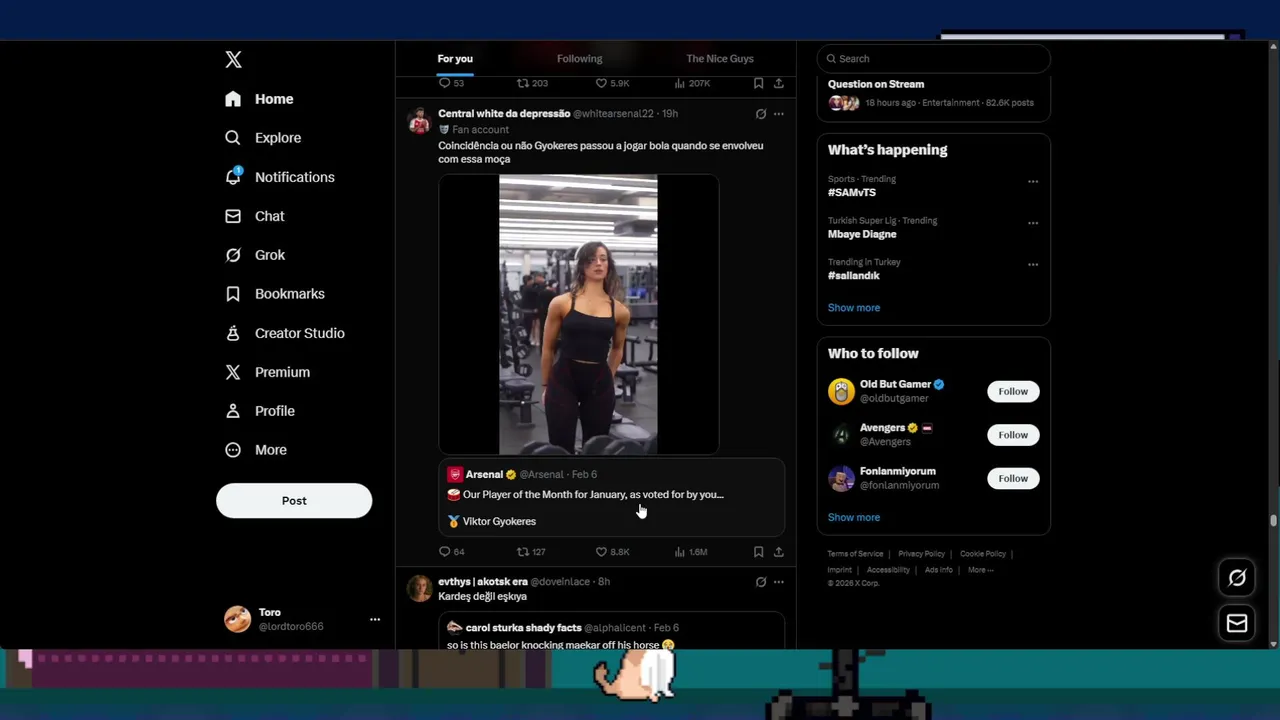
Task: Open Old But Gamer profile avatar
Action: point(841,391)
